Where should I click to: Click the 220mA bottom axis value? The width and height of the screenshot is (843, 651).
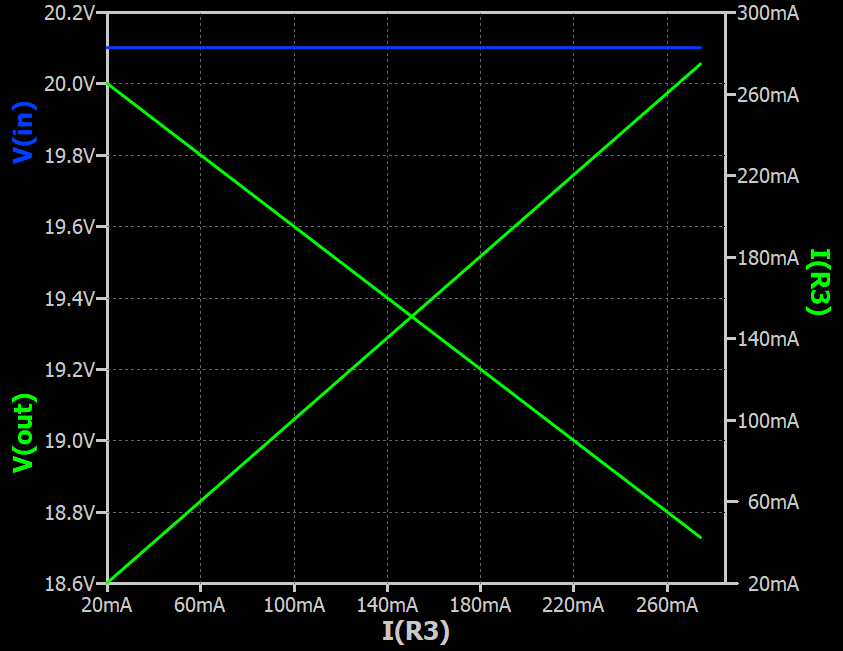coord(573,605)
